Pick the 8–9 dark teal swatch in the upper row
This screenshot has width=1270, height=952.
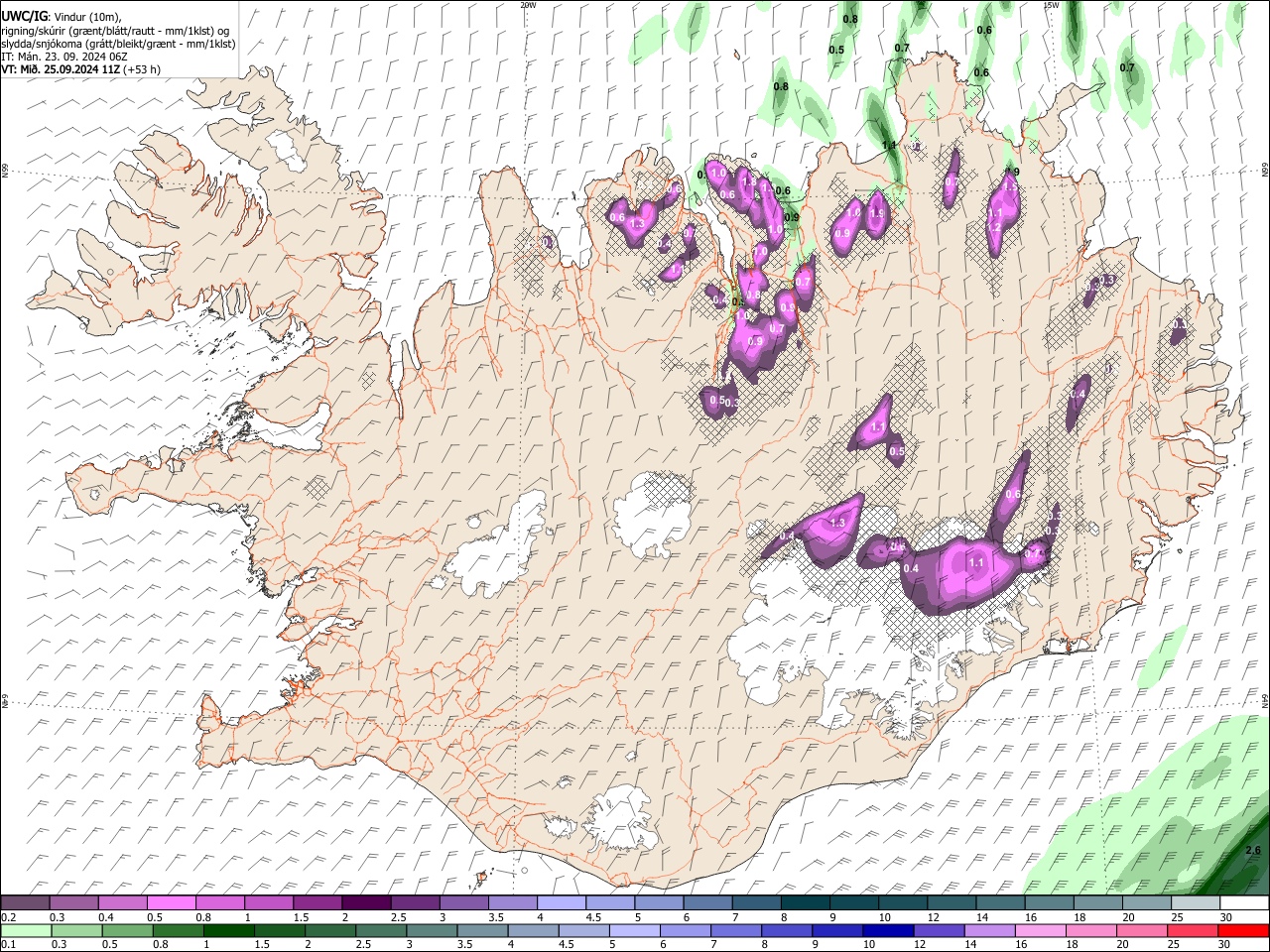point(805,903)
